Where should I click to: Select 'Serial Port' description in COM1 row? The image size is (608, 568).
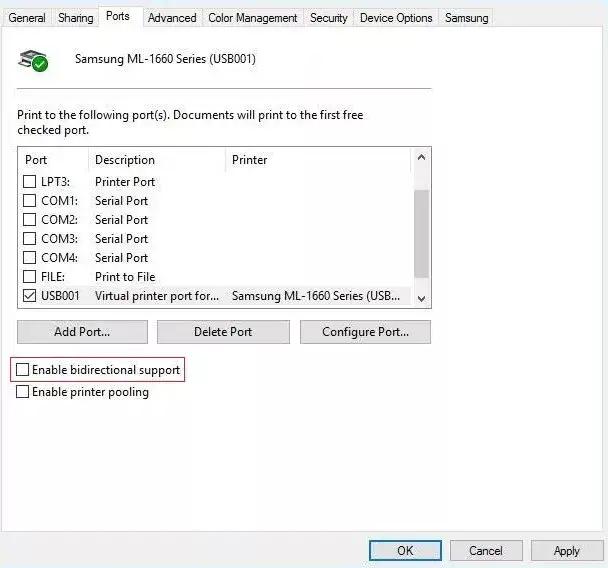tap(121, 200)
